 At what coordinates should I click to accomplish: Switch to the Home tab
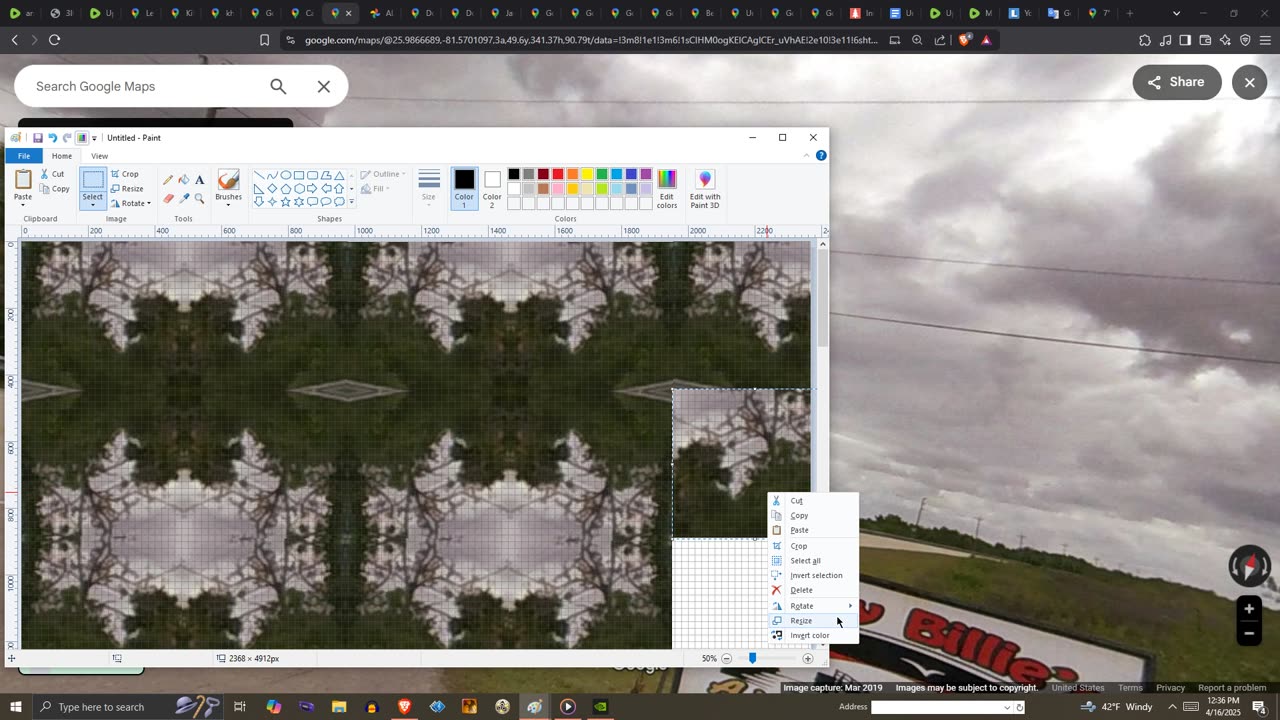[62, 156]
